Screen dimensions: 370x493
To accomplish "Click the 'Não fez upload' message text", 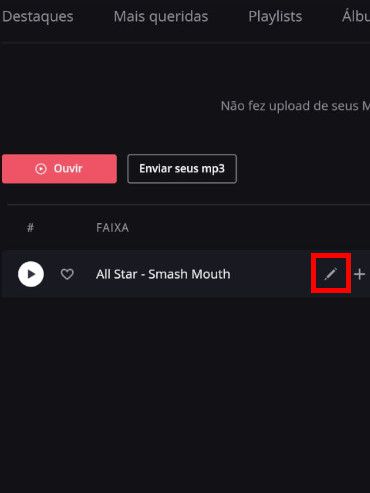I will coord(295,106).
